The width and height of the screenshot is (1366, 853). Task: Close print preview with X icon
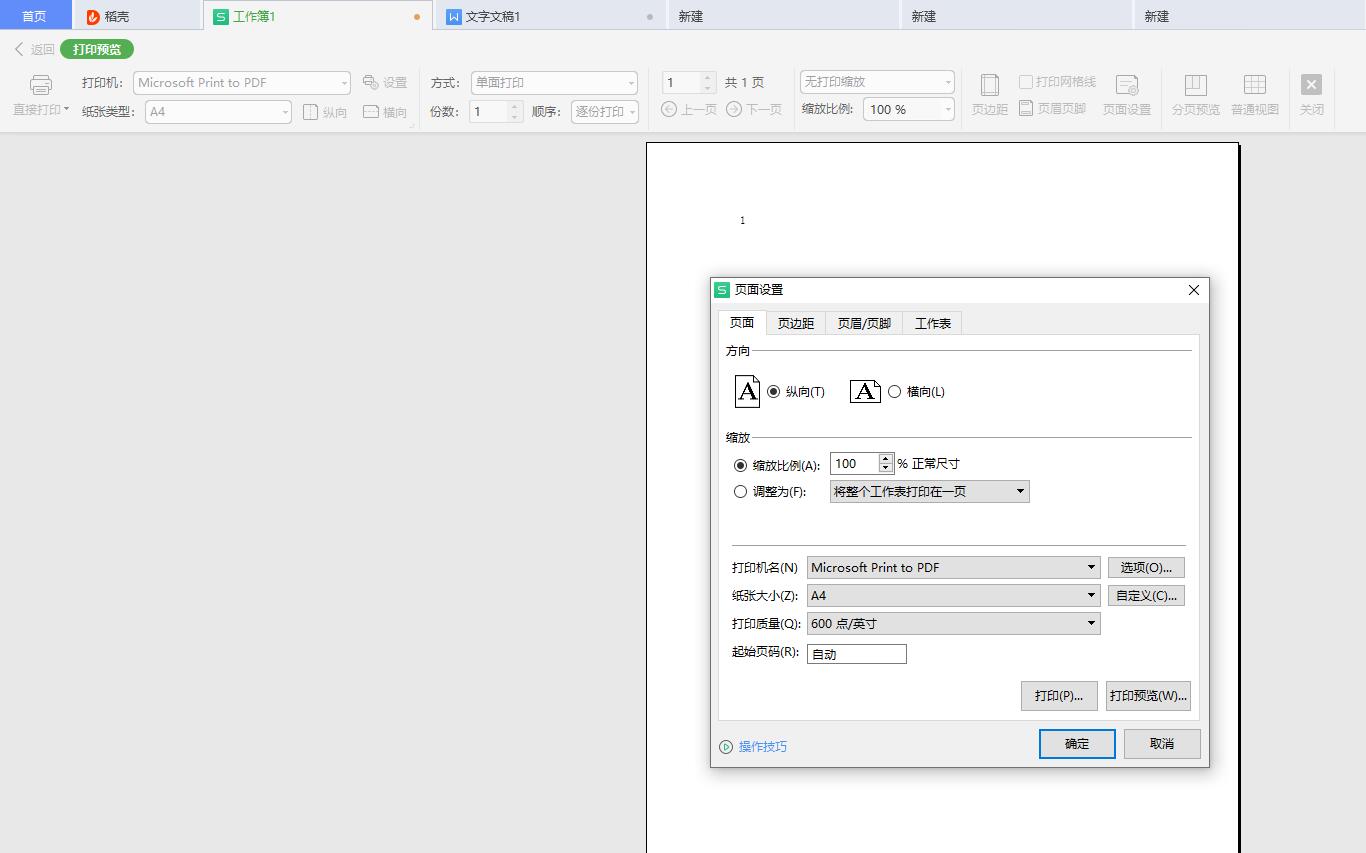[x=1311, y=85]
